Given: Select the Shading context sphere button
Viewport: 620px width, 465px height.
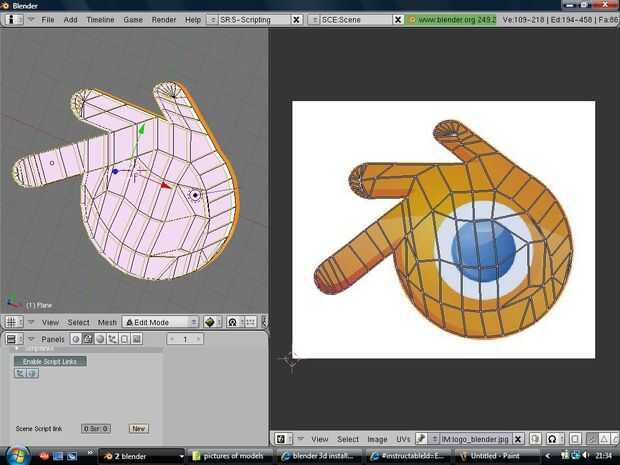Looking at the screenshot, I should (x=100, y=339).
